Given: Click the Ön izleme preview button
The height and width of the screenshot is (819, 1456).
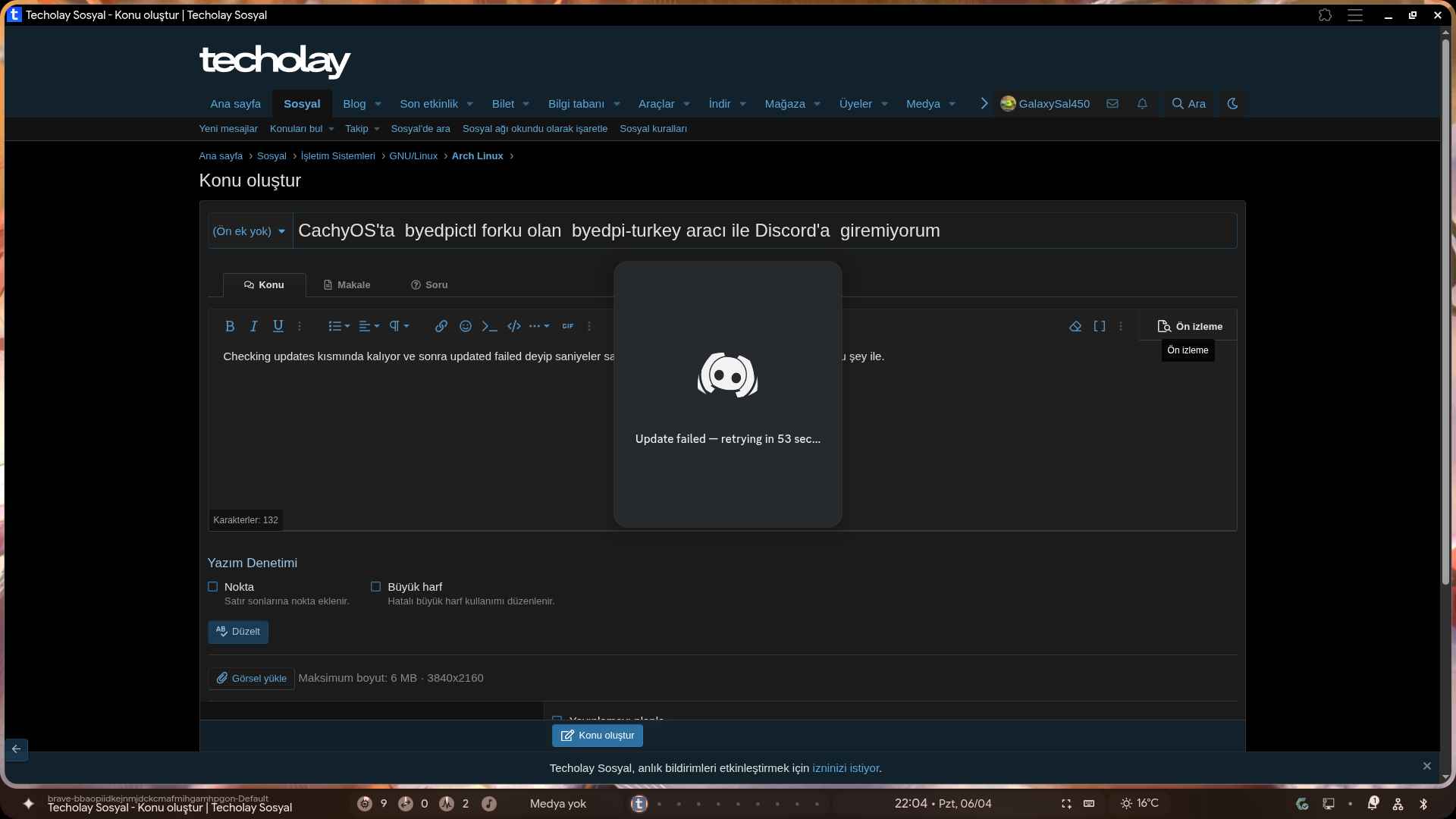Looking at the screenshot, I should click(1189, 327).
